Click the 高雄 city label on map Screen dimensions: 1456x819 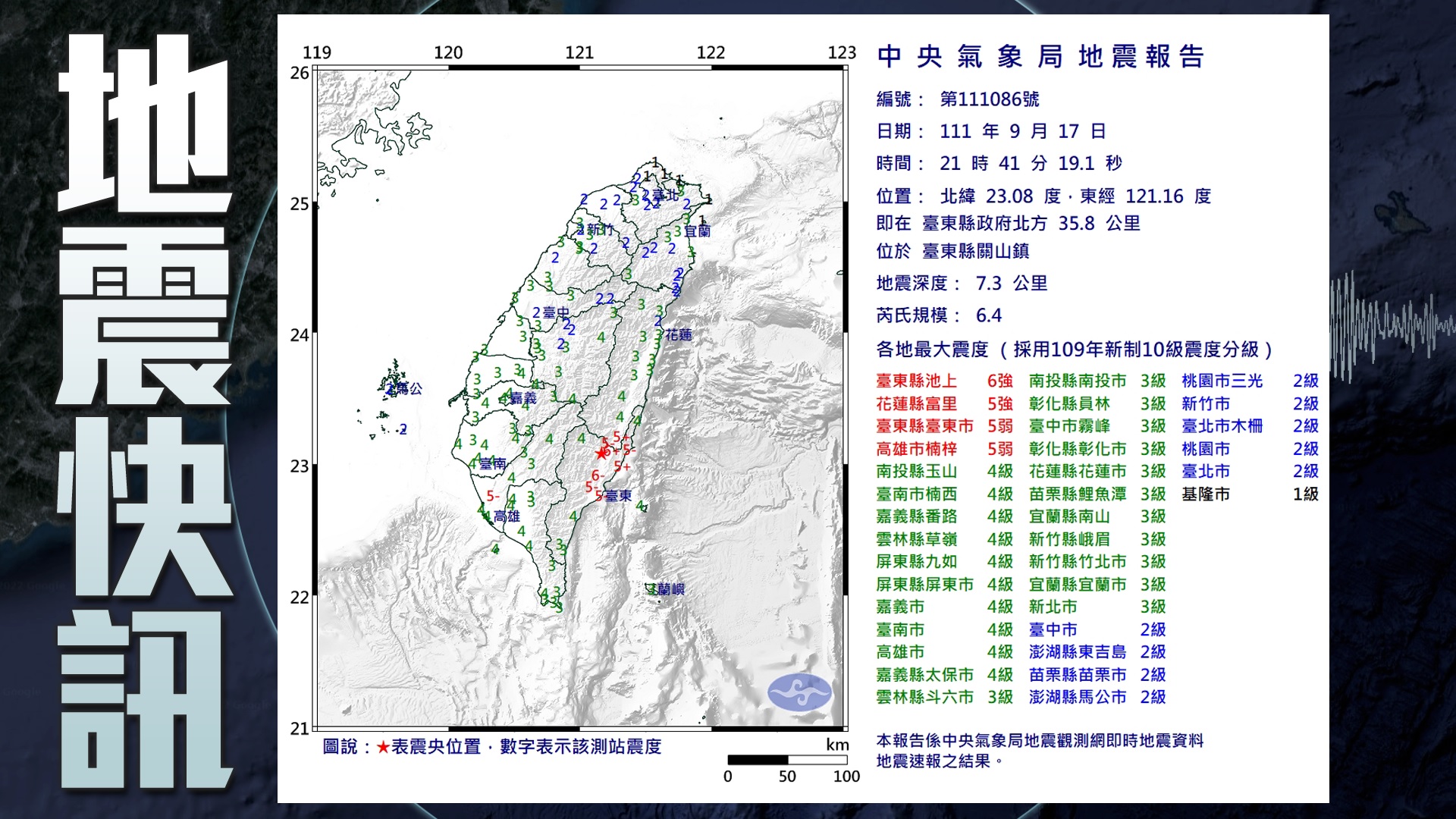(x=507, y=516)
